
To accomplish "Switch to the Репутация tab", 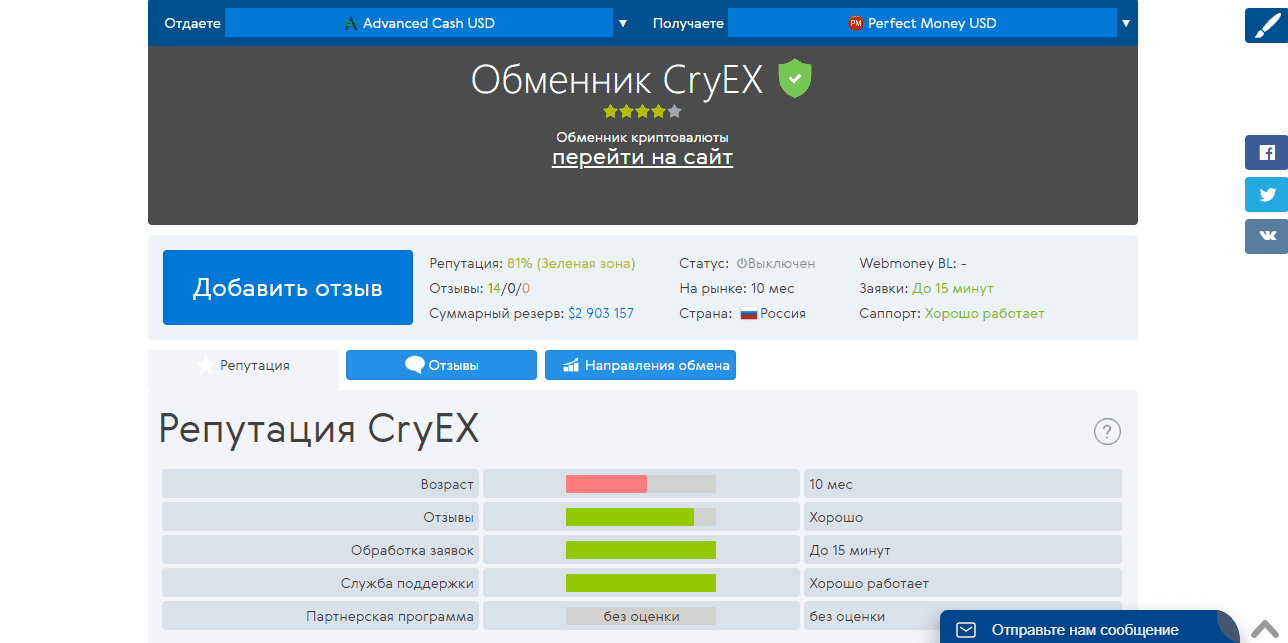I will tap(243, 366).
